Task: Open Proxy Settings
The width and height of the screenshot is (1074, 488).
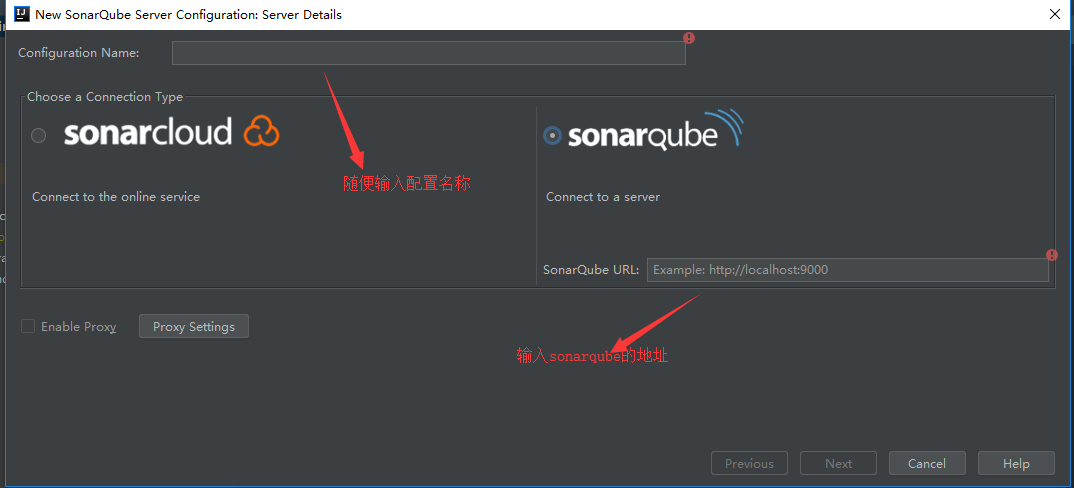Action: [x=194, y=326]
